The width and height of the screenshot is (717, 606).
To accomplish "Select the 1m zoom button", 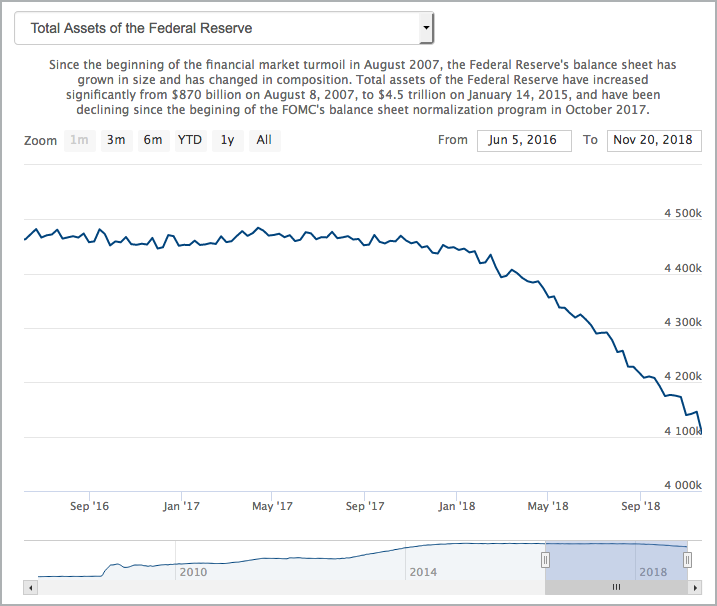I will [x=80, y=140].
